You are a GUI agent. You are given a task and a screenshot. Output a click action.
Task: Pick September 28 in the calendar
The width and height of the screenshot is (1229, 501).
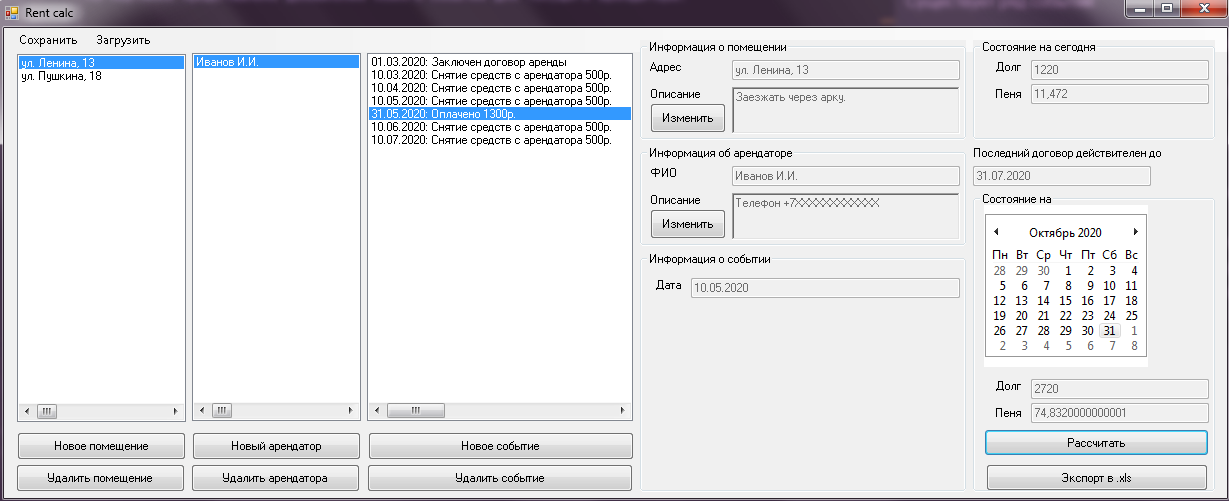1000,270
